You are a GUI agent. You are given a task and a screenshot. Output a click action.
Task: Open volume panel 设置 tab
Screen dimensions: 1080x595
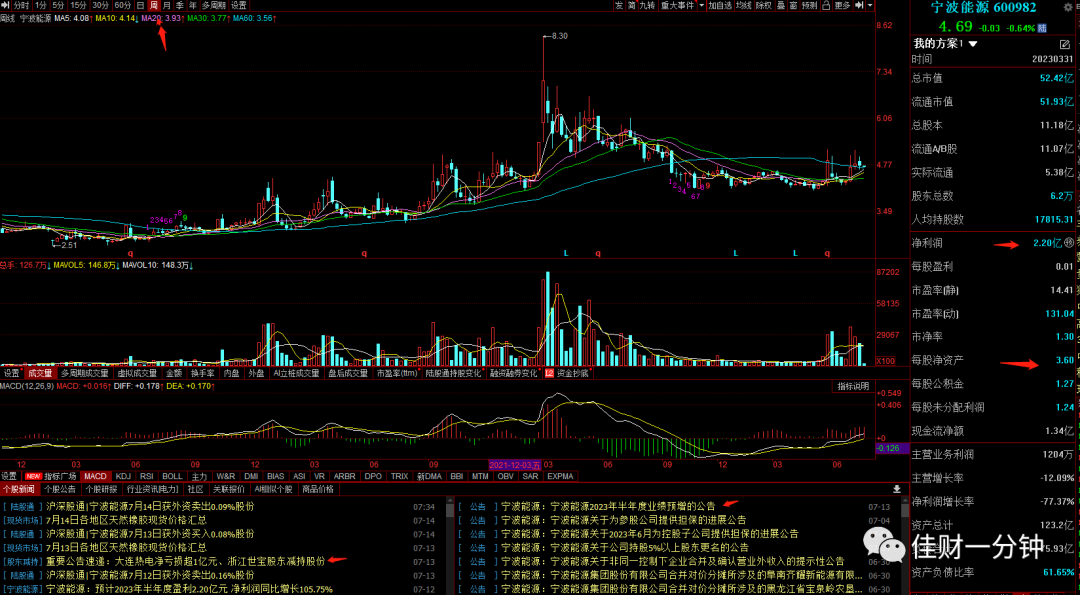pyautogui.click(x=11, y=373)
